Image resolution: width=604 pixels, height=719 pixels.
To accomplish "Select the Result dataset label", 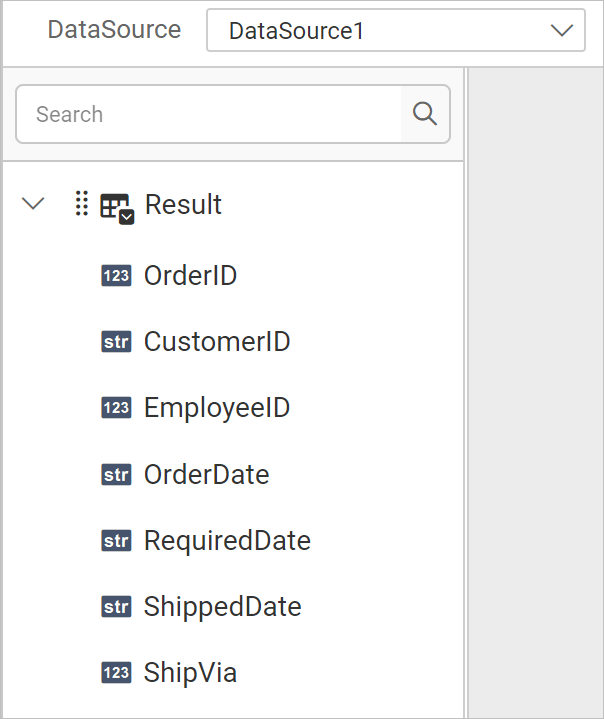I will [x=183, y=204].
